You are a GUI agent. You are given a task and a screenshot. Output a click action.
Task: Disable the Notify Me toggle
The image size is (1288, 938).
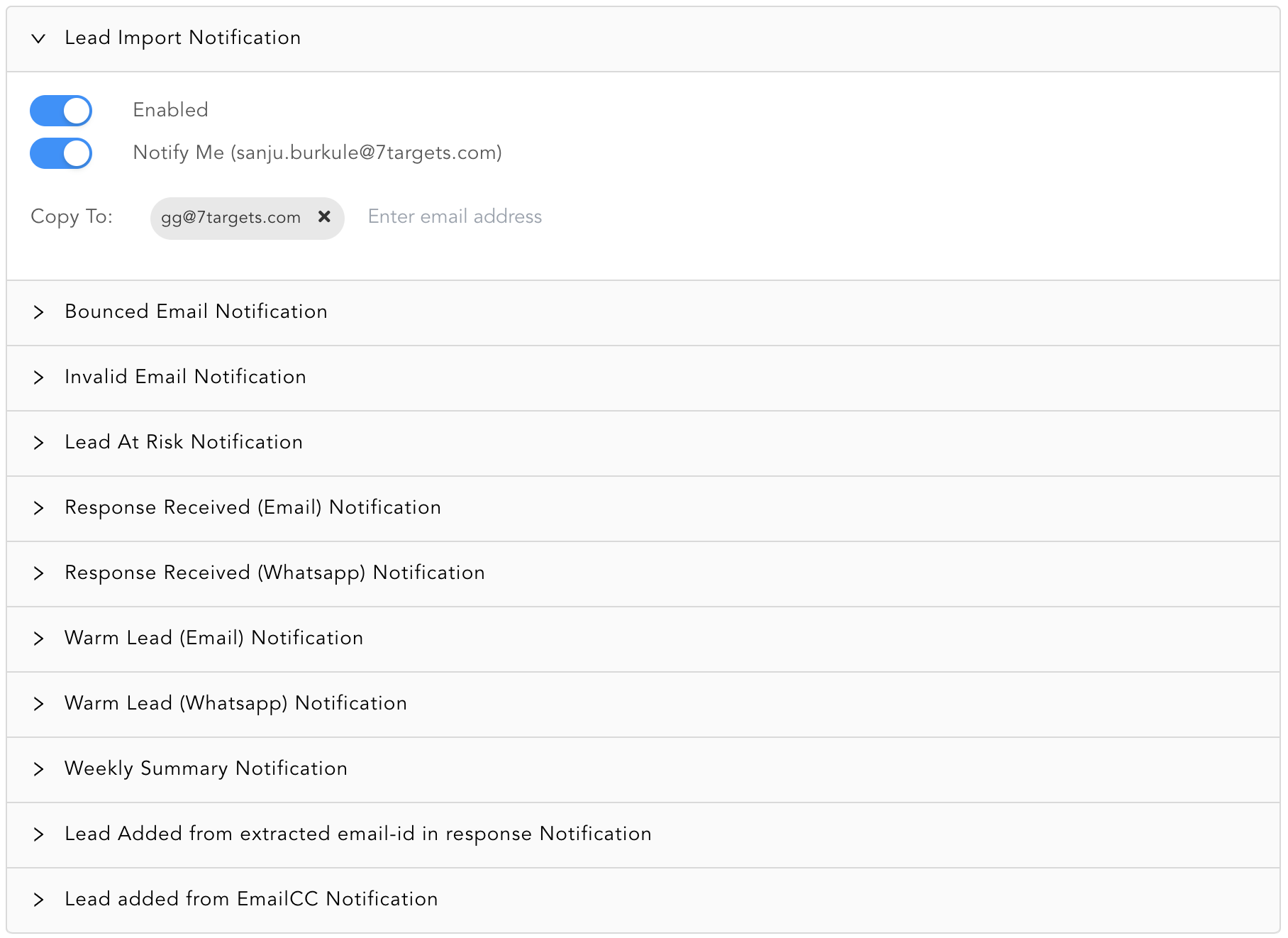coord(61,153)
